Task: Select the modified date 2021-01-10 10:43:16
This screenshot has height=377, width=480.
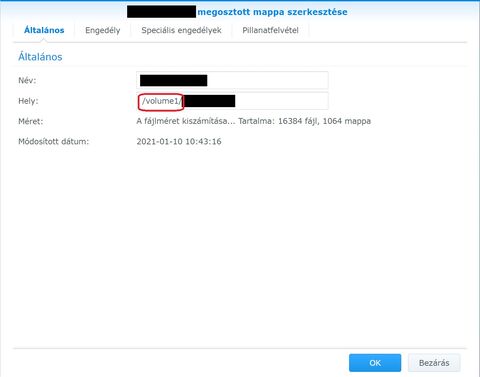Action: [179, 141]
